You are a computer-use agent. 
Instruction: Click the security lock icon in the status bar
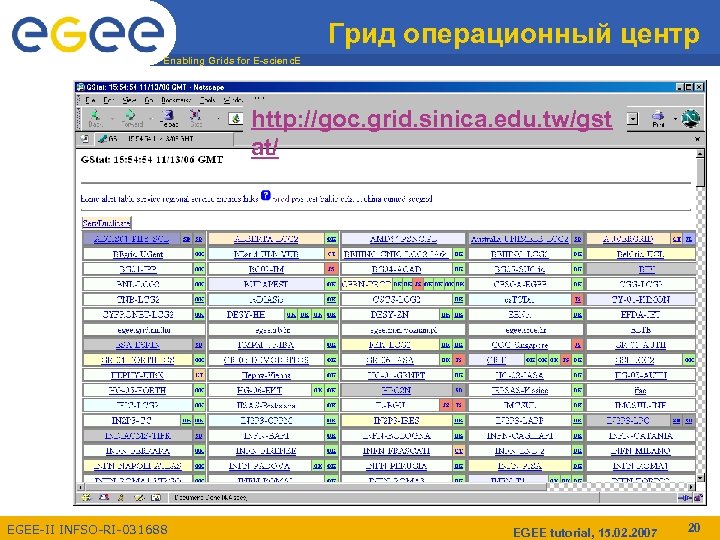pyautogui.click(x=698, y=498)
